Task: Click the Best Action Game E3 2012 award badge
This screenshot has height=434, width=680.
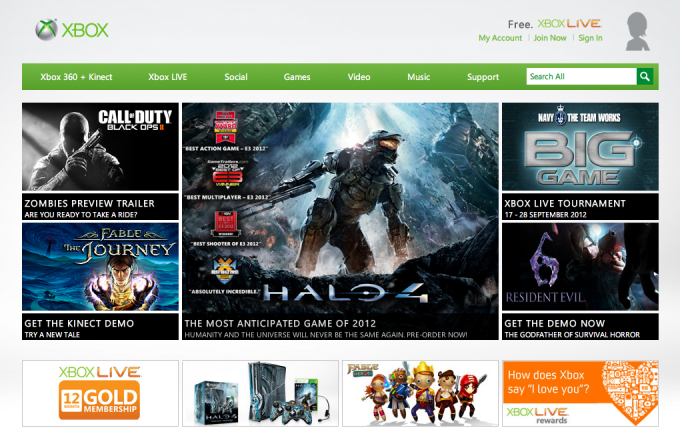Action: (x=226, y=127)
